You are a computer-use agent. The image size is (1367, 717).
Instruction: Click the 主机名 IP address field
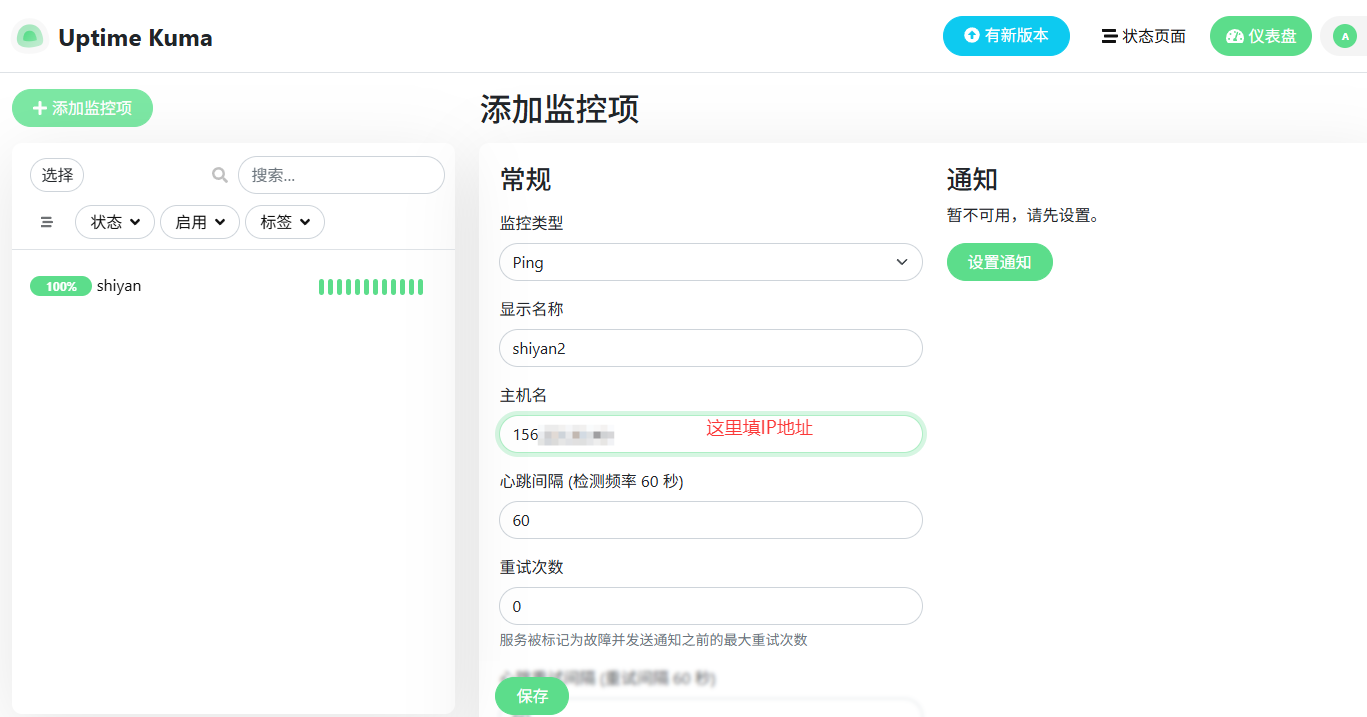(x=710, y=434)
